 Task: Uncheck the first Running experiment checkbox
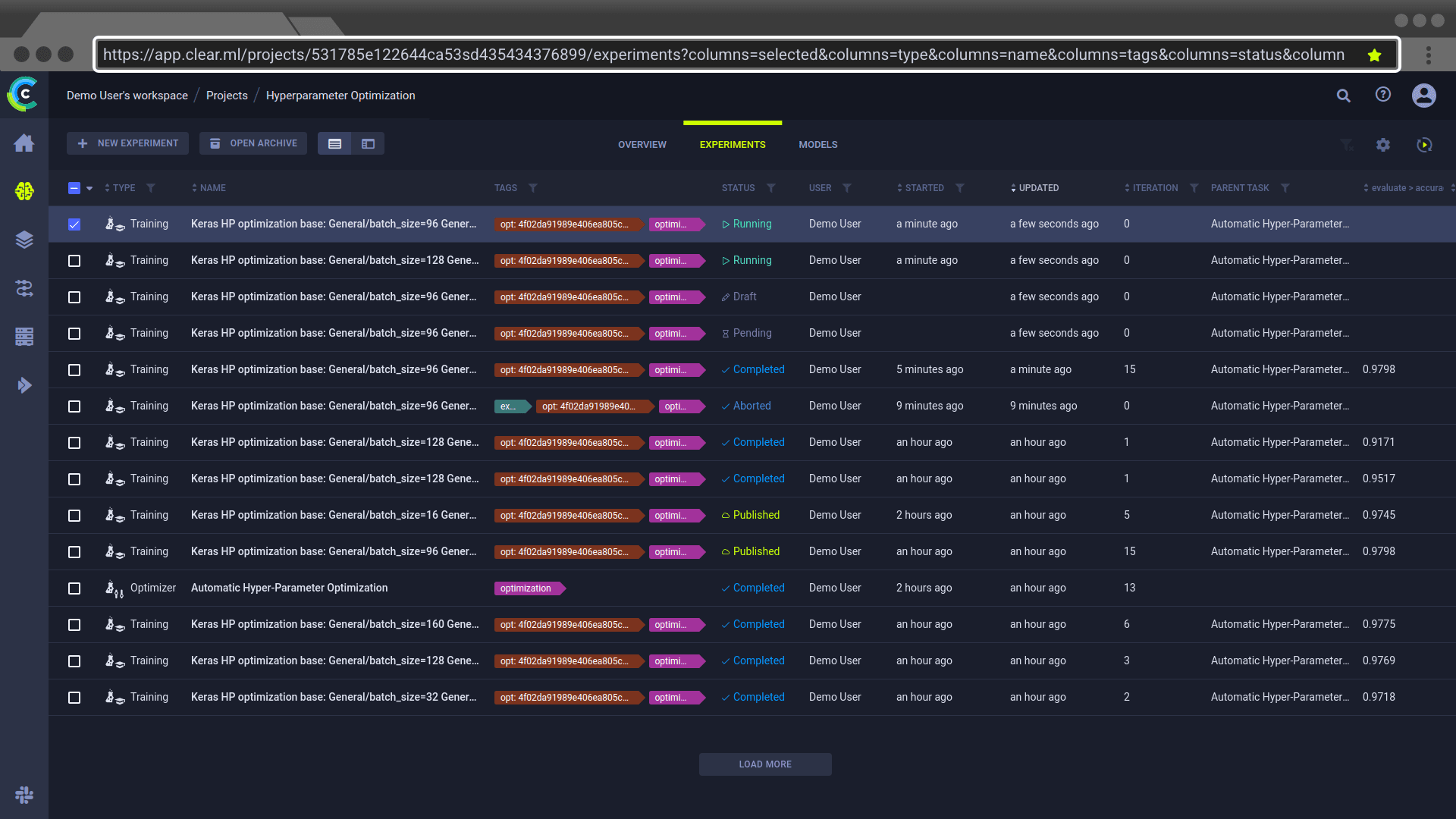point(74,224)
